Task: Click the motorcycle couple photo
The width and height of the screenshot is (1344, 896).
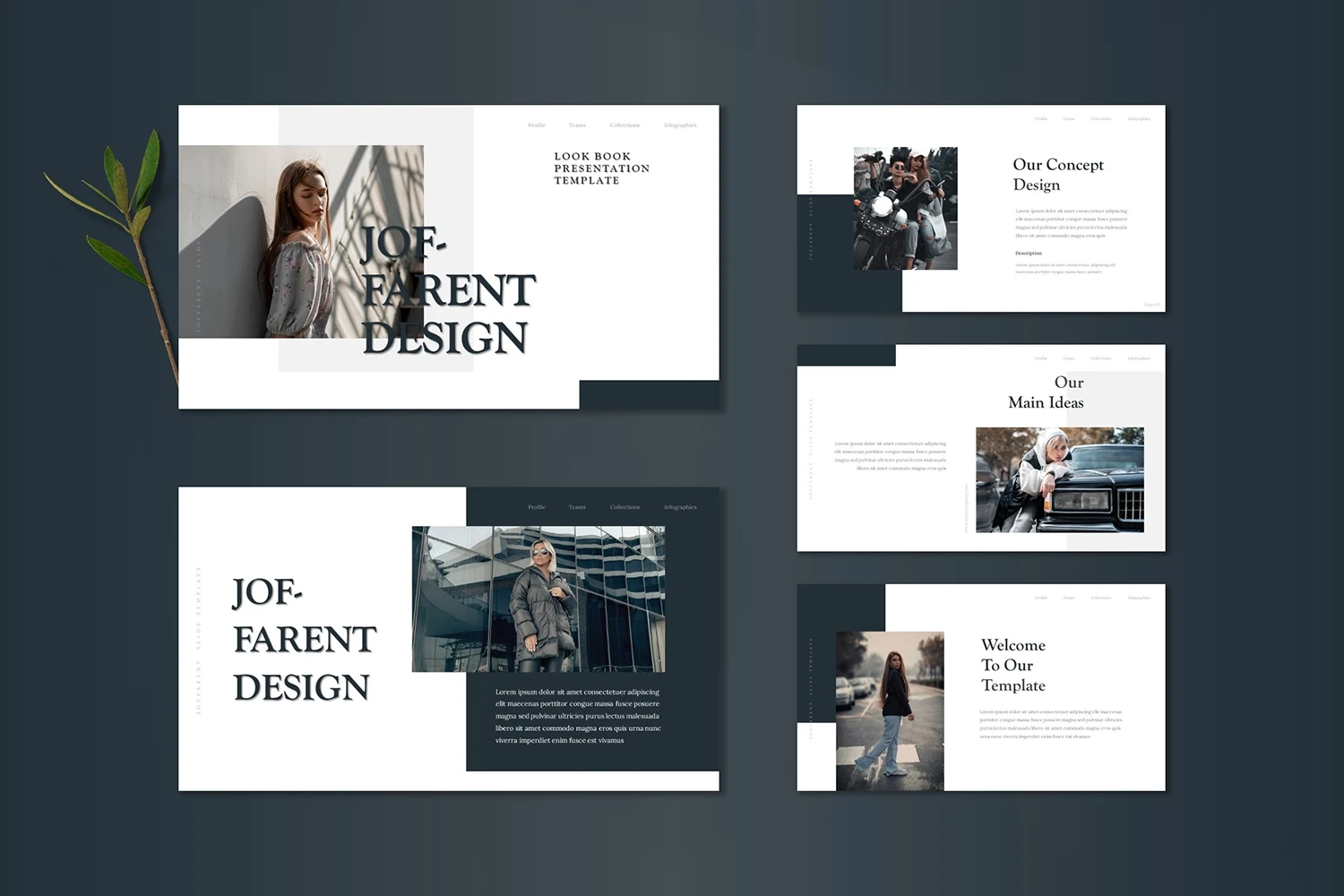Action: (x=905, y=208)
